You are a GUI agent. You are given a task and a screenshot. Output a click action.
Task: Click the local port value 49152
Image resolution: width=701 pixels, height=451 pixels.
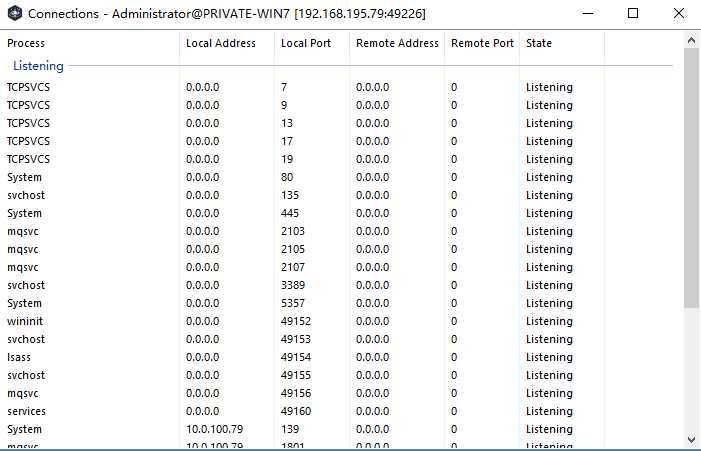click(296, 321)
